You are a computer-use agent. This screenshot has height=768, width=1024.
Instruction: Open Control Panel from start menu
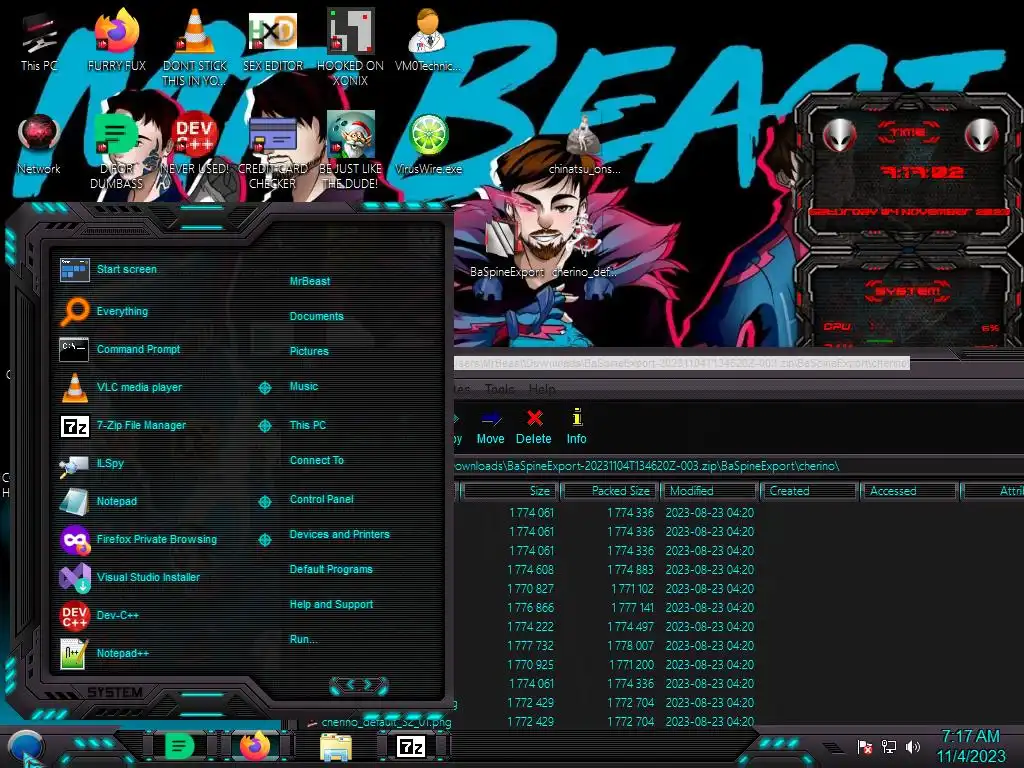coord(321,499)
